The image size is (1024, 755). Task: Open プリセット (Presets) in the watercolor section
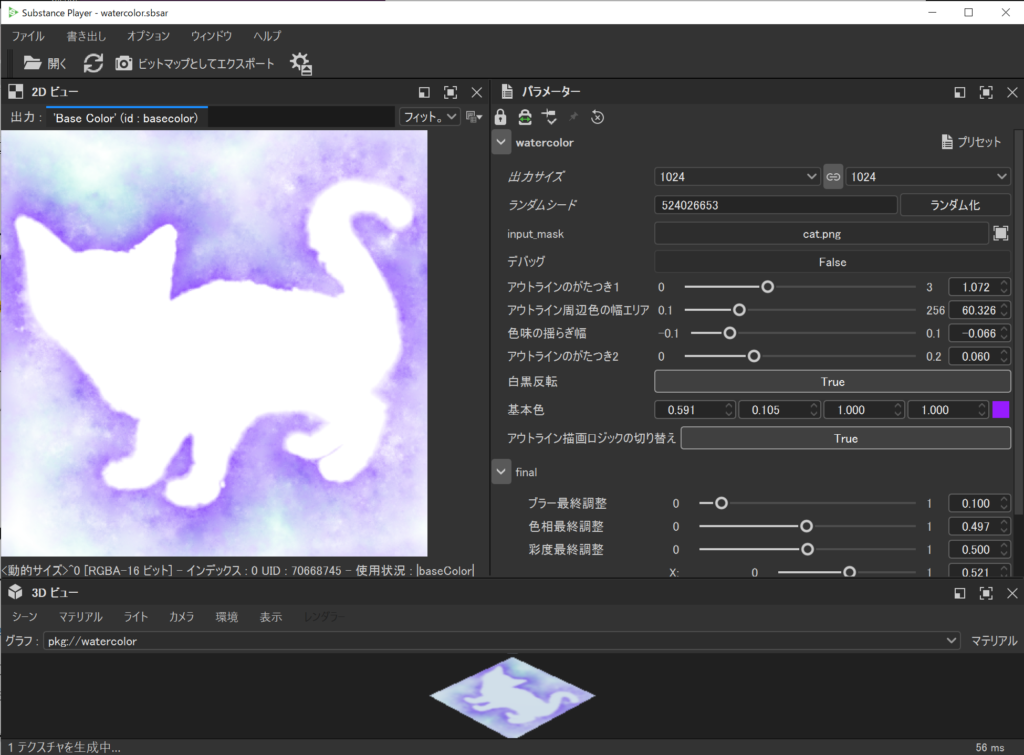click(x=970, y=142)
